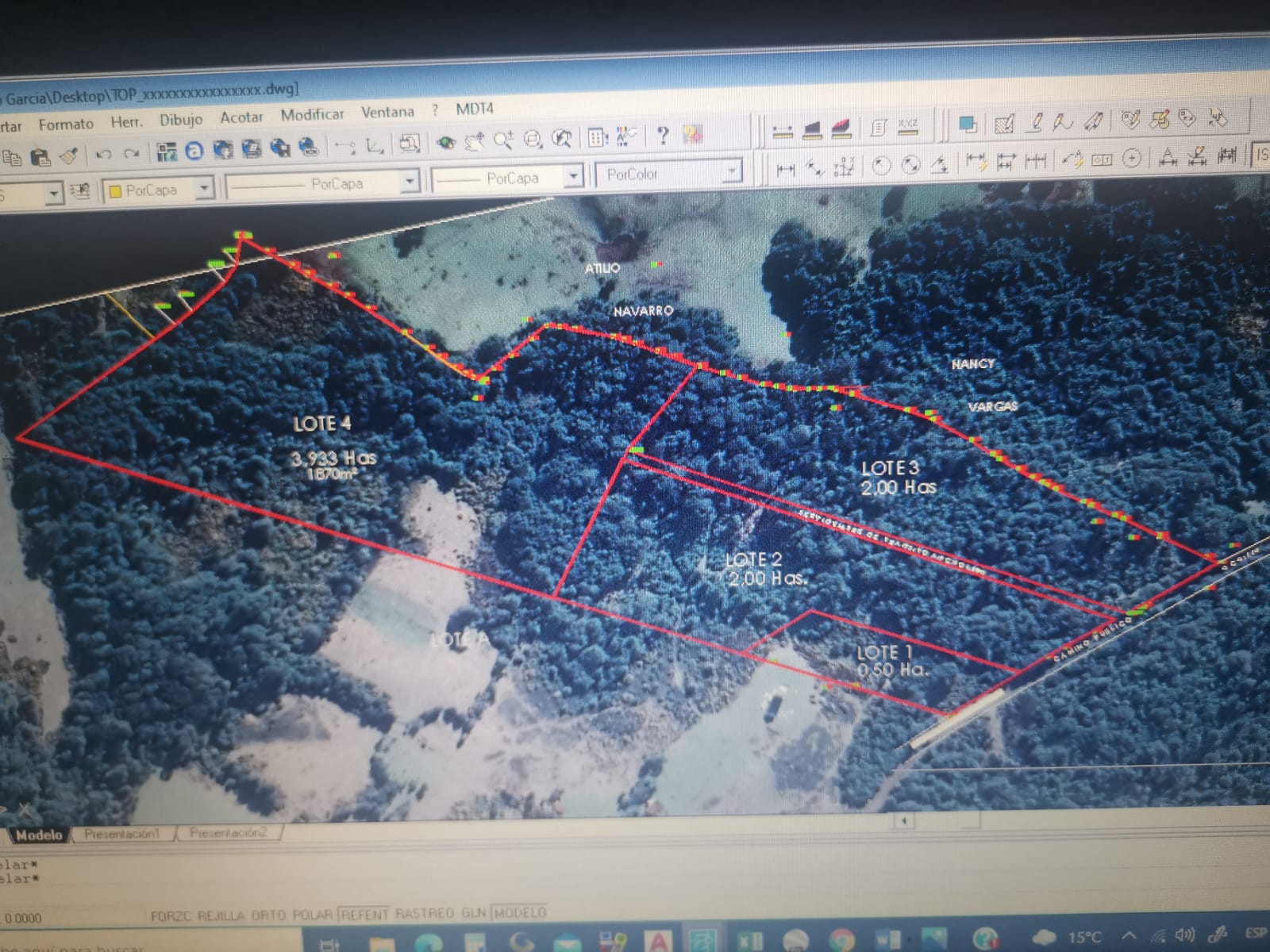This screenshot has width=1270, height=952.
Task: Activate the Realtime Zoom magnifier
Action: point(503,141)
